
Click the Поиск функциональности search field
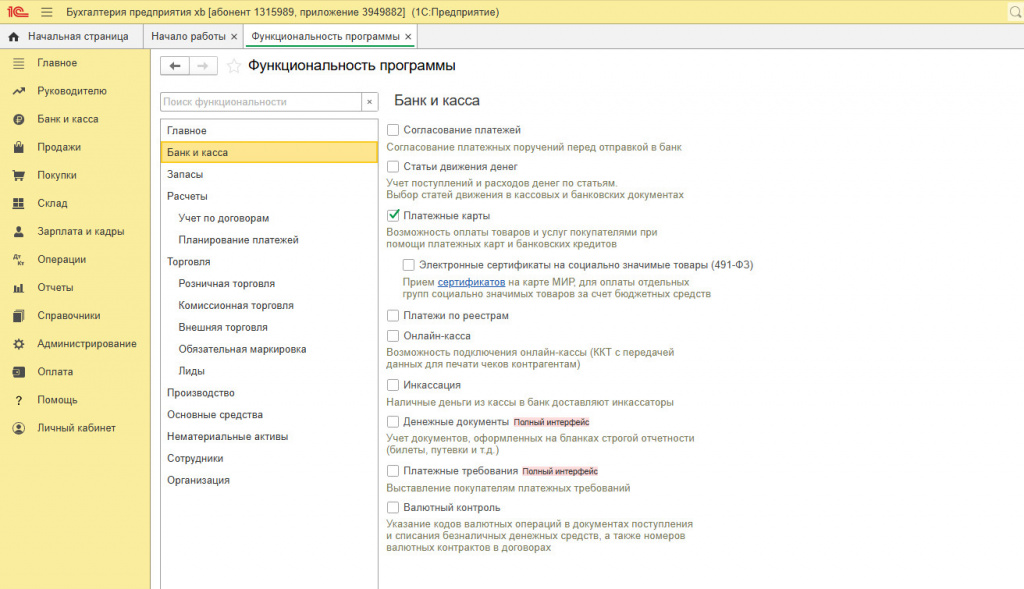coord(260,102)
